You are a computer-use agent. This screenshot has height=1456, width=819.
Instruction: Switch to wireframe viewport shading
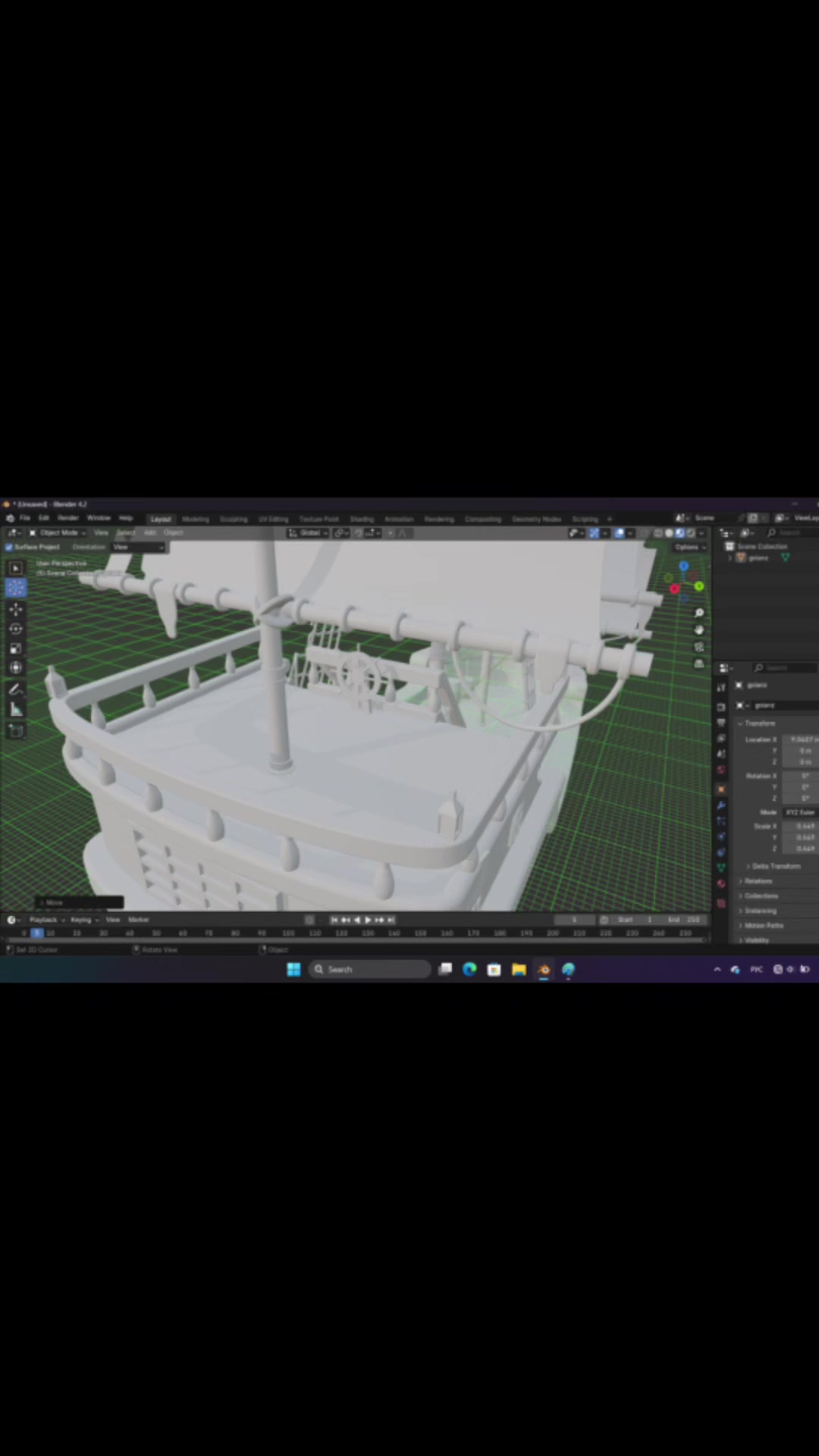(x=658, y=533)
